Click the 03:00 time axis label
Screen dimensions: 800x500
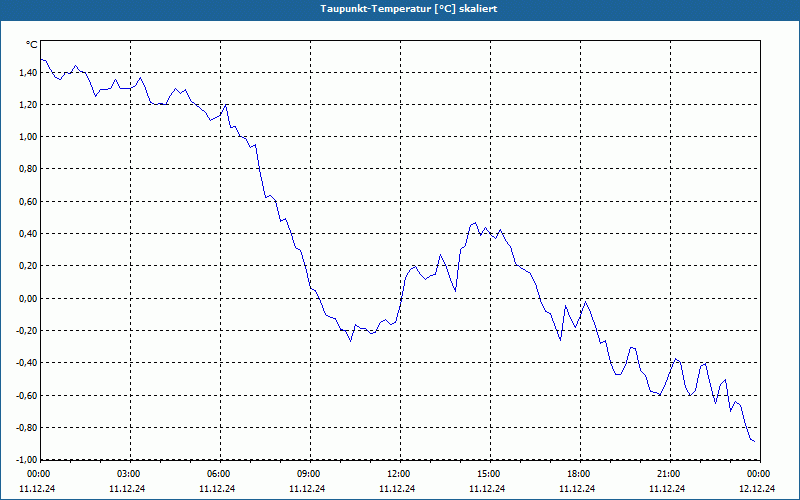click(128, 474)
